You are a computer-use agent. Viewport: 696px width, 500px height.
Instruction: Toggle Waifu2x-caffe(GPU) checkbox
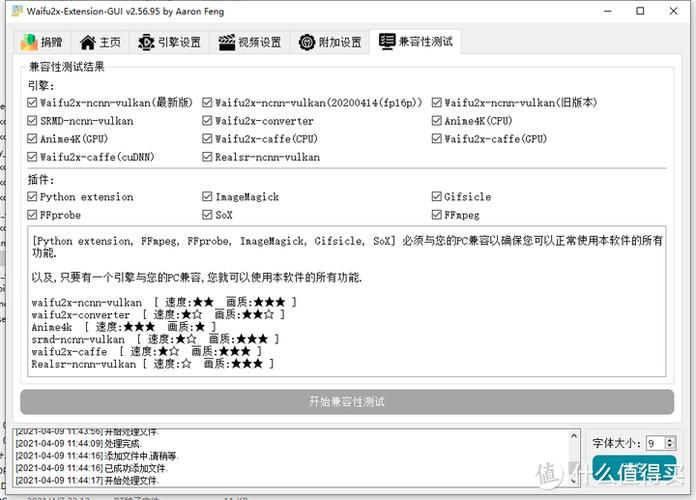437,139
